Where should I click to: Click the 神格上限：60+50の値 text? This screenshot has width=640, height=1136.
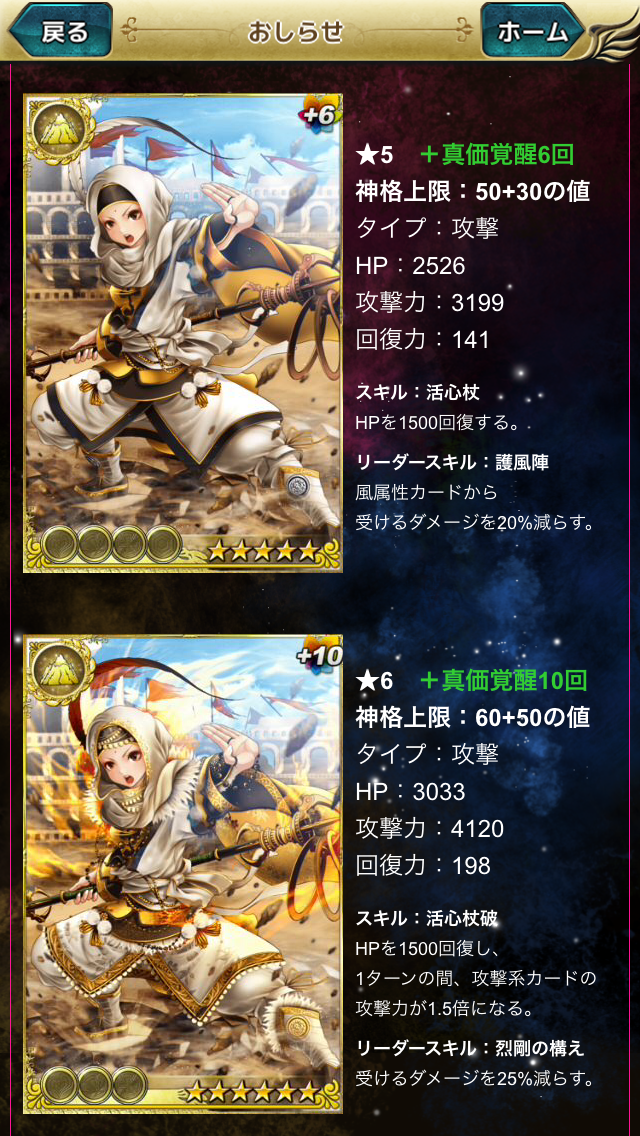coord(473,718)
